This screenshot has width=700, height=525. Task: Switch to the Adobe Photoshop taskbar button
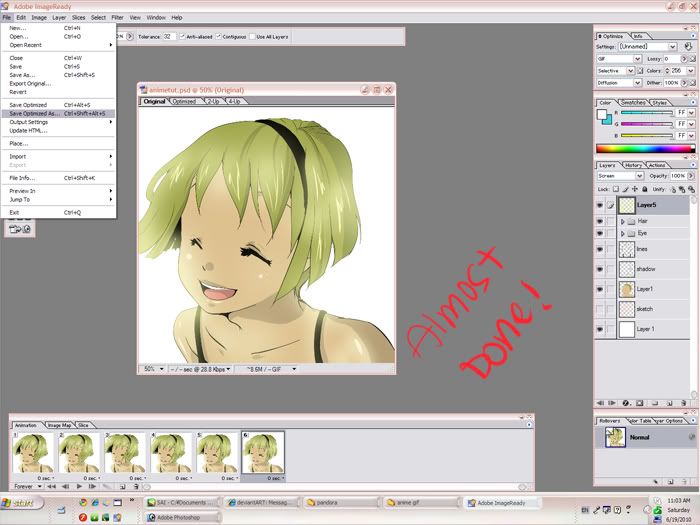click(x=180, y=517)
